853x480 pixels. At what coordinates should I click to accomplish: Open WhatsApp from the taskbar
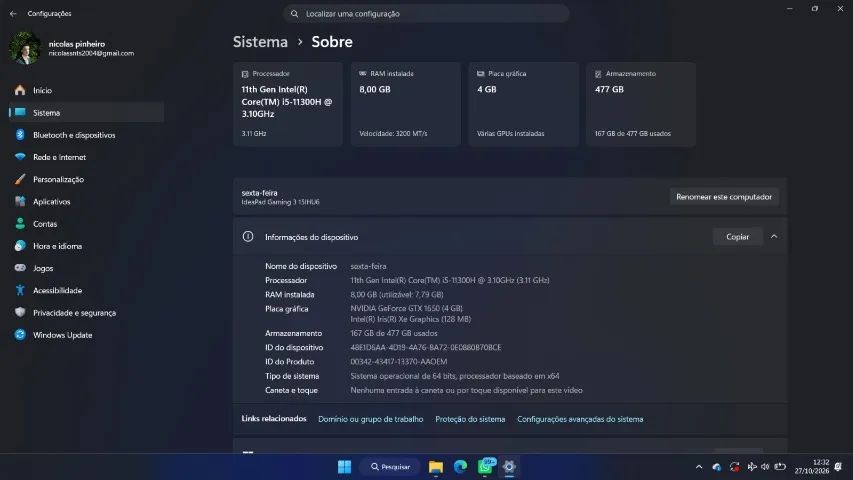485,466
